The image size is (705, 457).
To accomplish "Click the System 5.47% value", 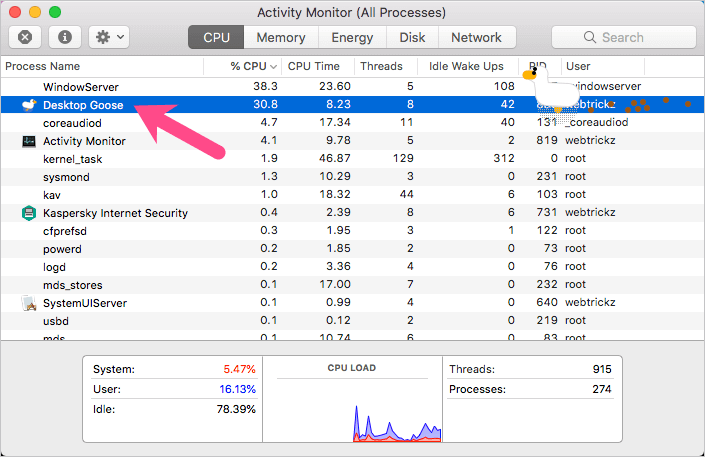I will pos(240,369).
